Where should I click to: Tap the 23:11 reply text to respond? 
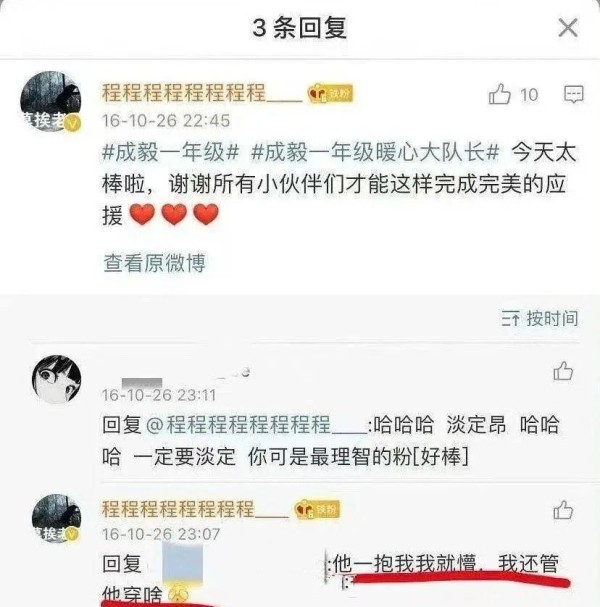(x=331, y=441)
